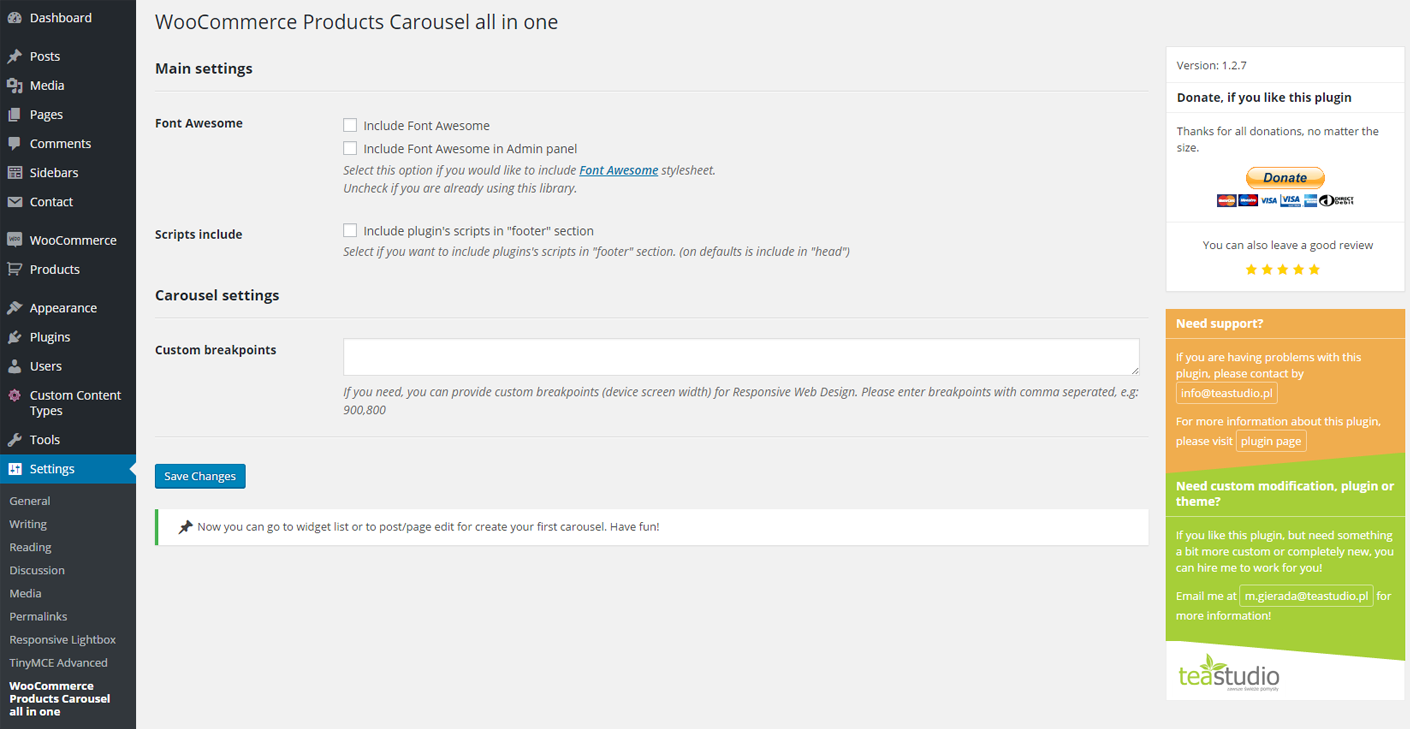Click the Plugins plug icon
Viewport: 1410px width, 729px height.
15,338
